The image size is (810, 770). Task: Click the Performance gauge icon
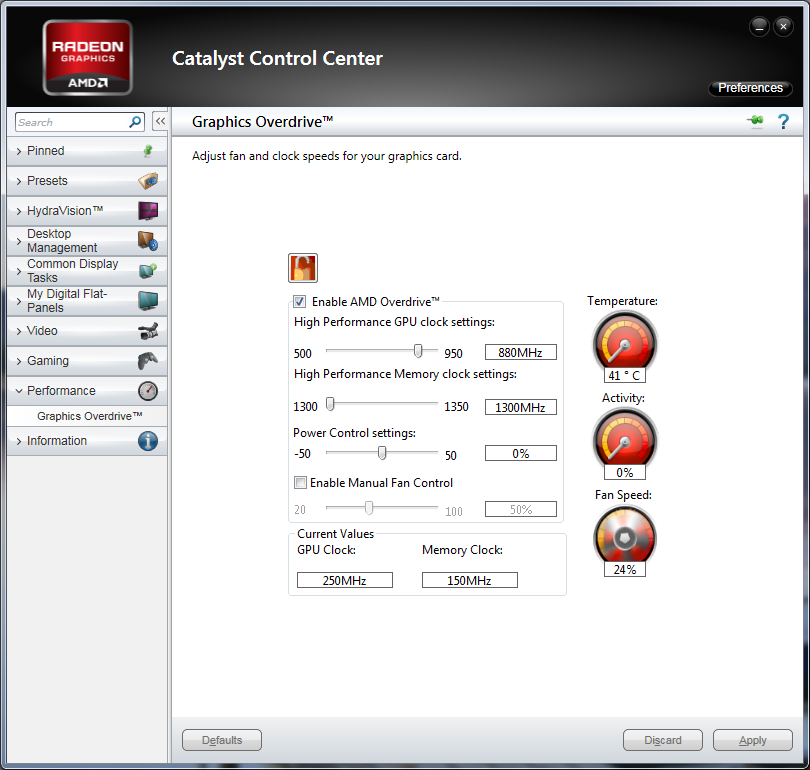click(x=148, y=390)
